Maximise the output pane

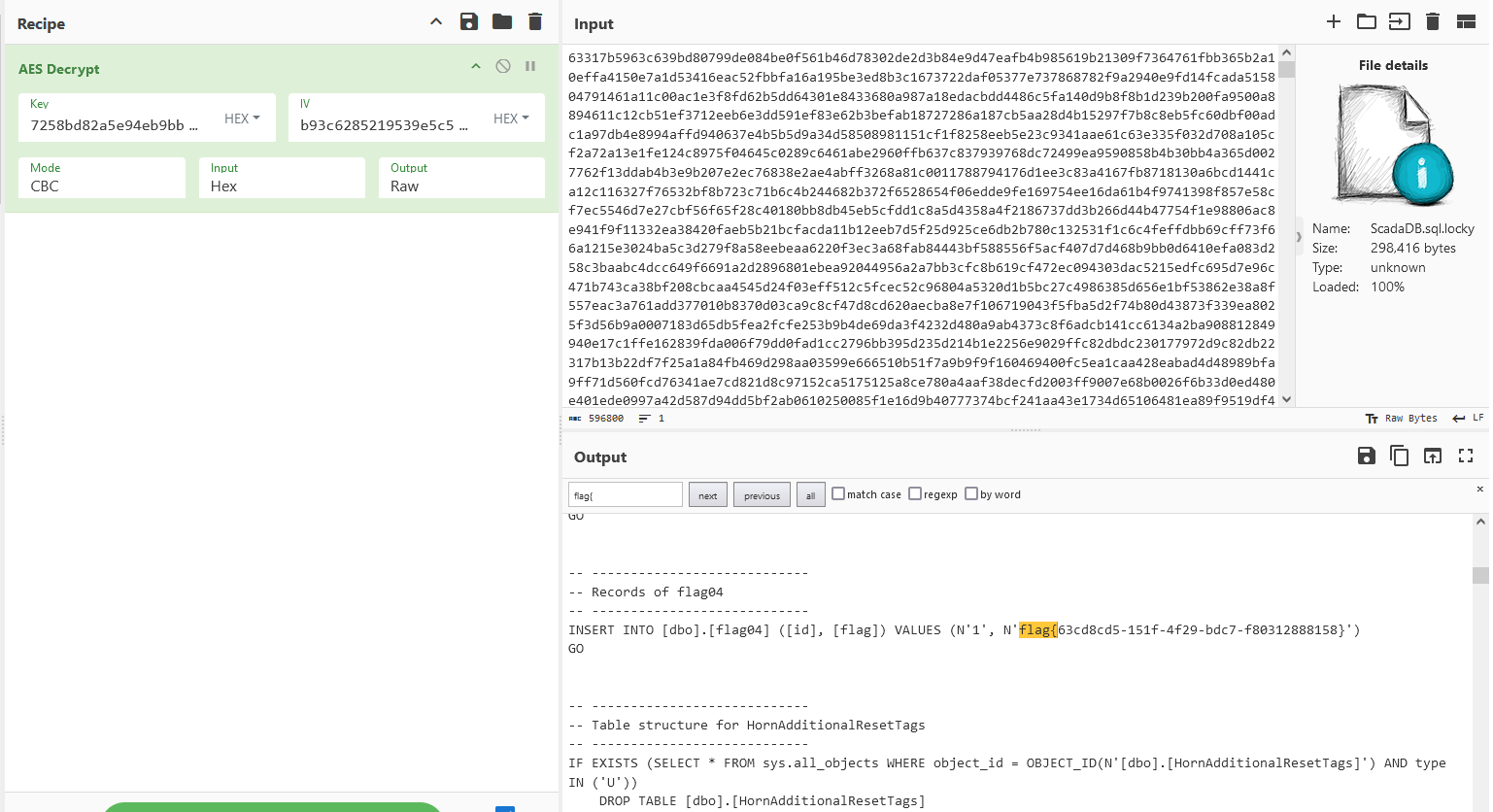point(1466,456)
